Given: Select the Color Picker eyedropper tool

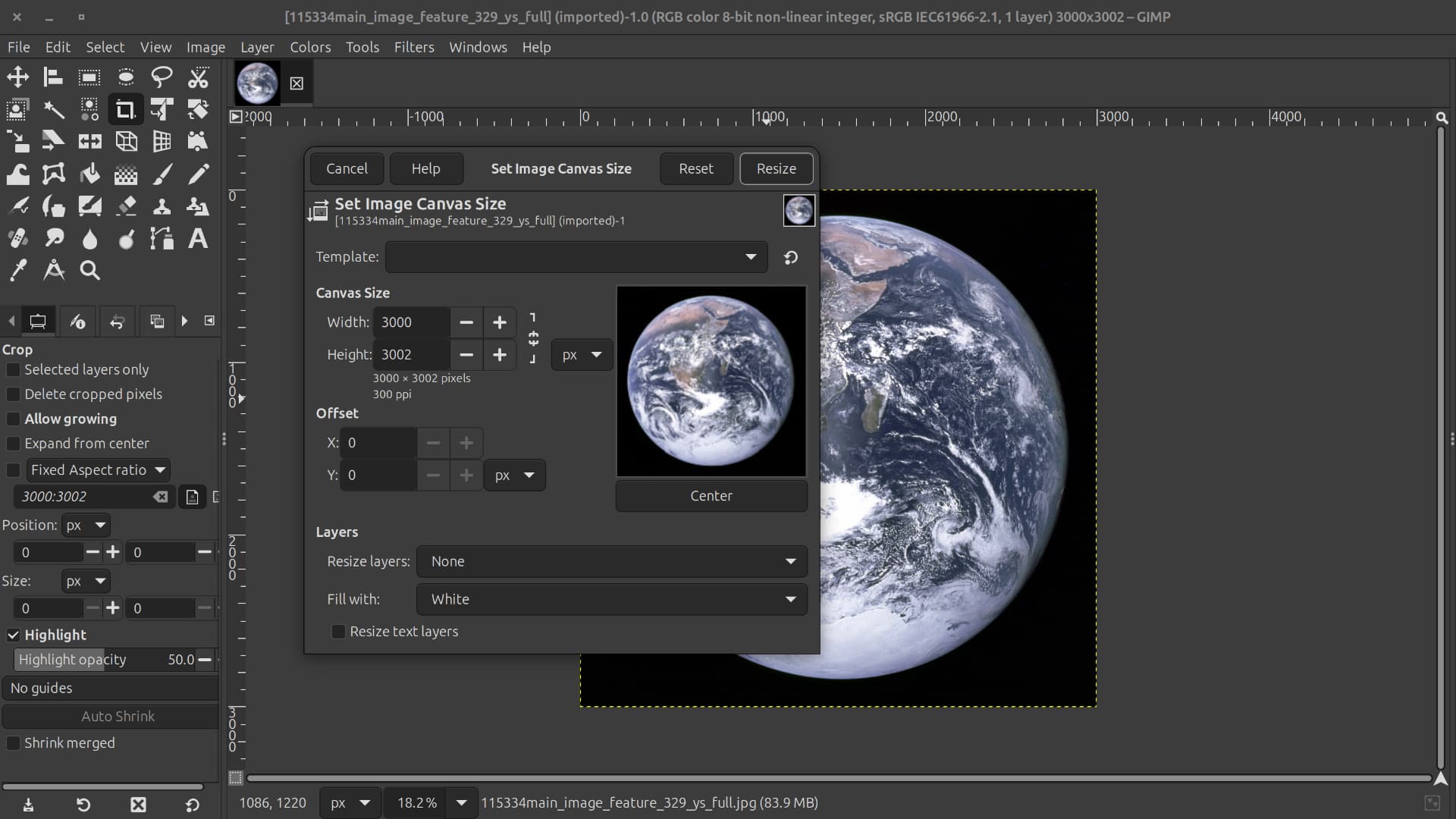Looking at the screenshot, I should coord(17,271).
